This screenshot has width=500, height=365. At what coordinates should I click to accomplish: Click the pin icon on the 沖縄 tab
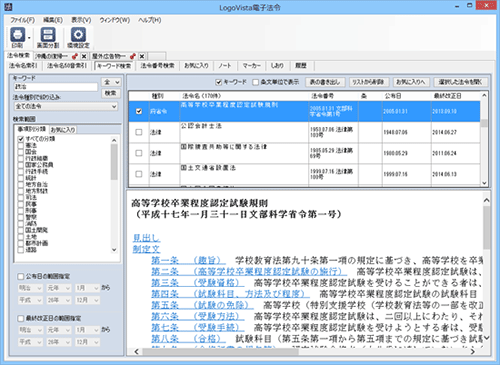point(75,56)
